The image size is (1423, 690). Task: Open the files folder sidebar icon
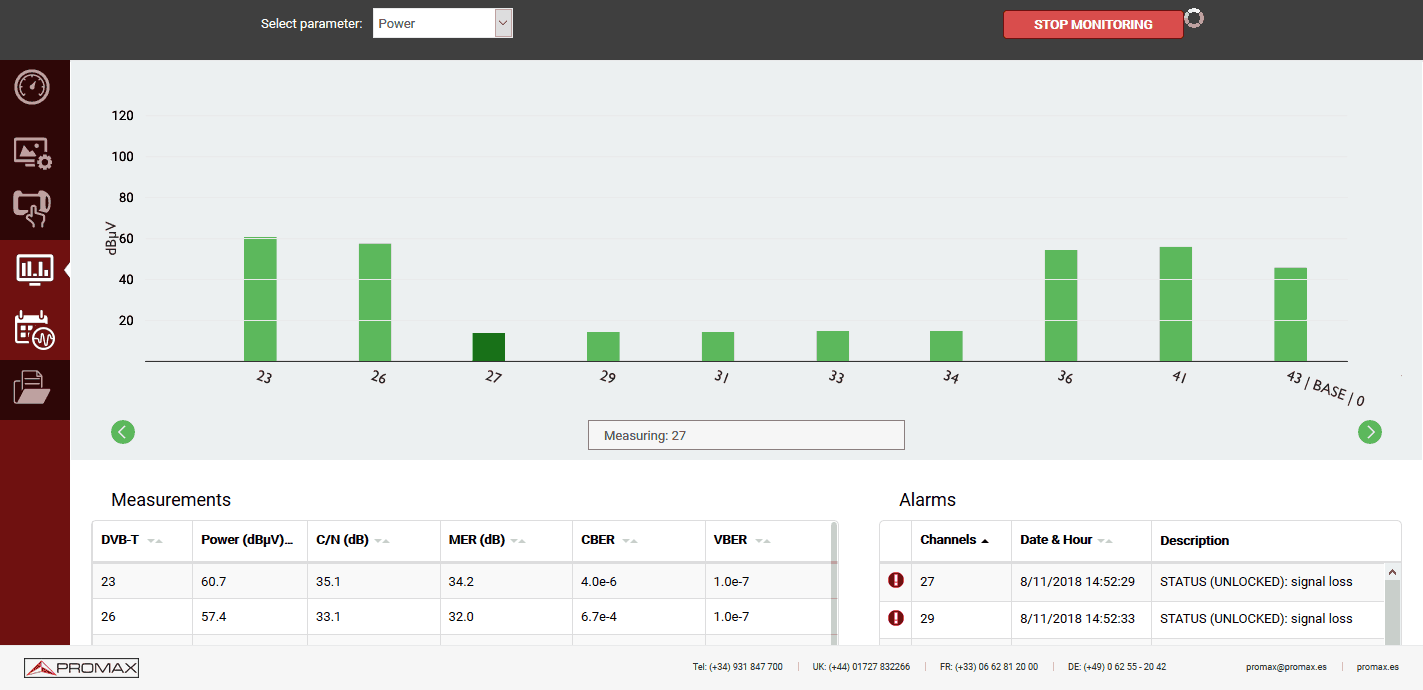(x=33, y=387)
